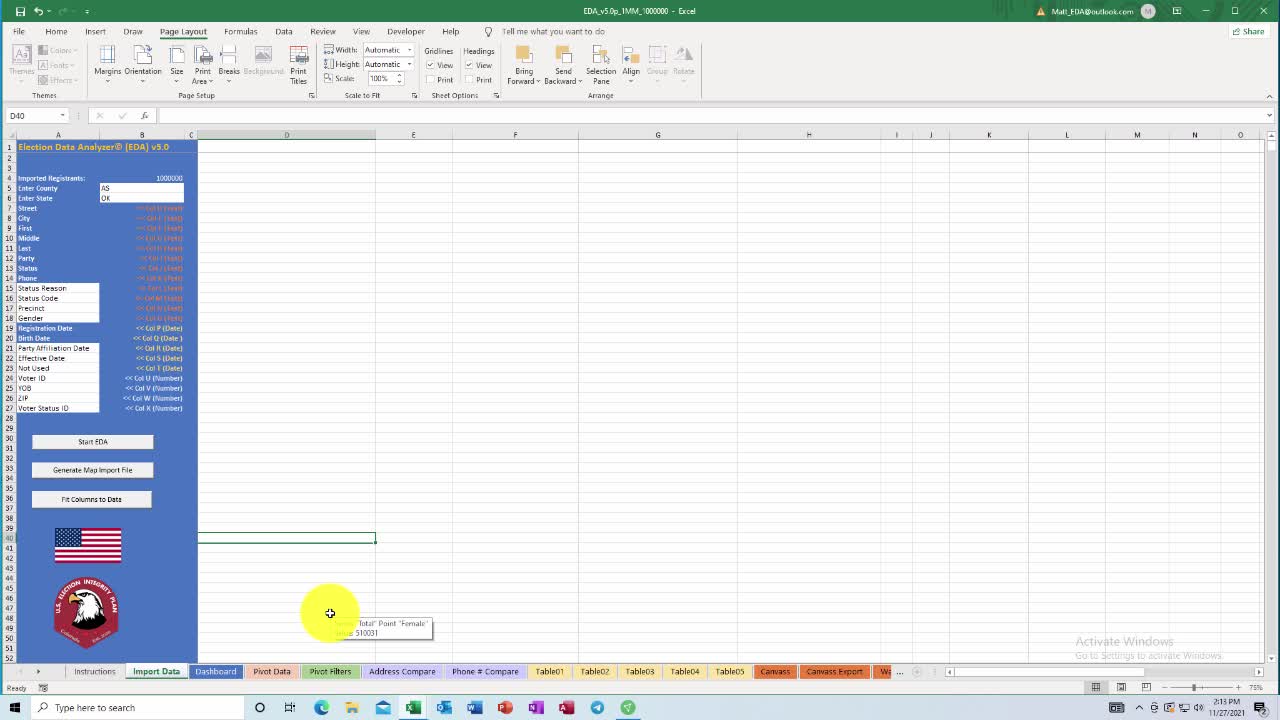This screenshot has height=720, width=1280.
Task: Increase the Scale percentage spinner
Action: (400, 76)
